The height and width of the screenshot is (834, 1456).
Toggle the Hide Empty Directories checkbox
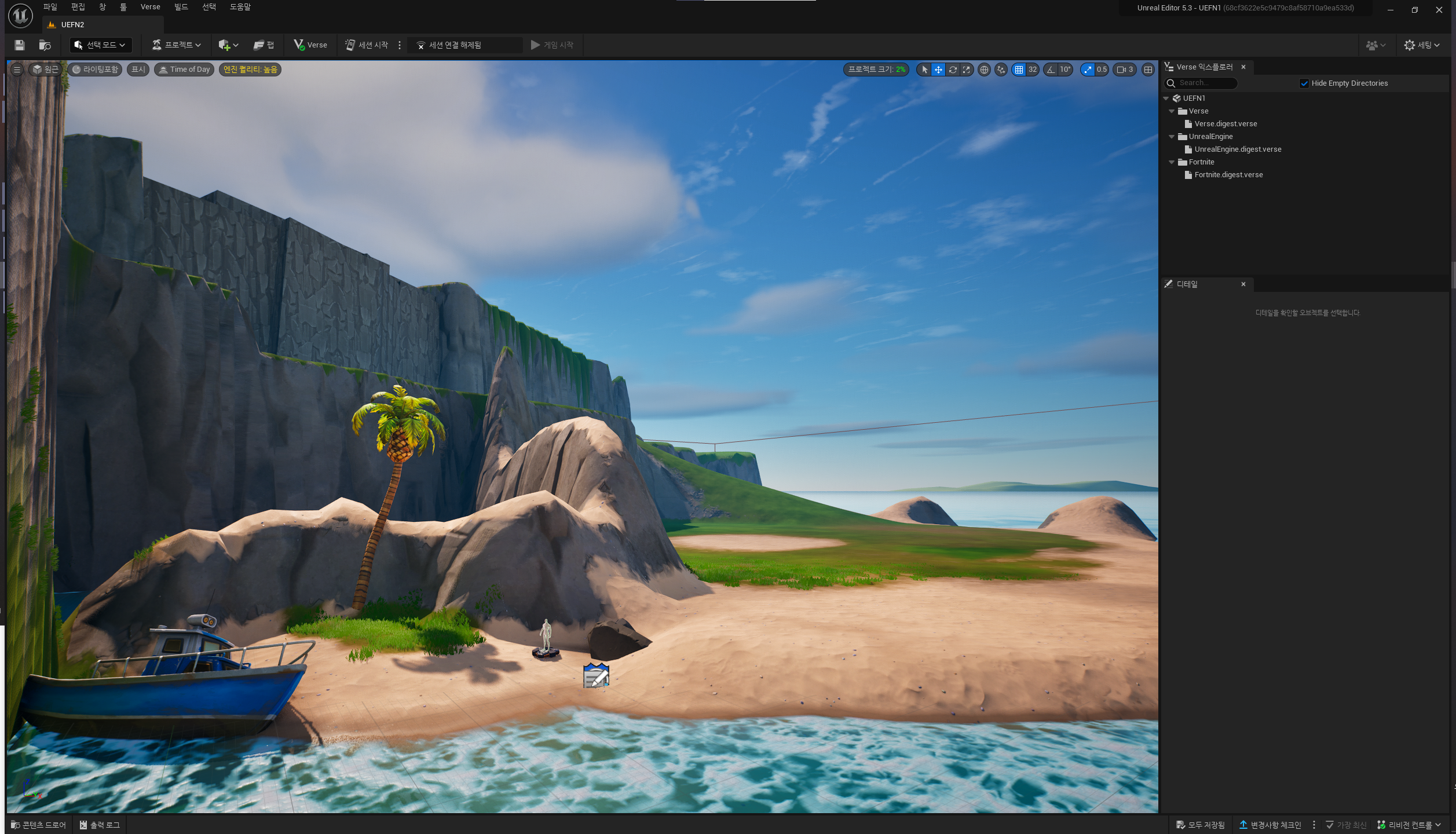pos(1304,83)
